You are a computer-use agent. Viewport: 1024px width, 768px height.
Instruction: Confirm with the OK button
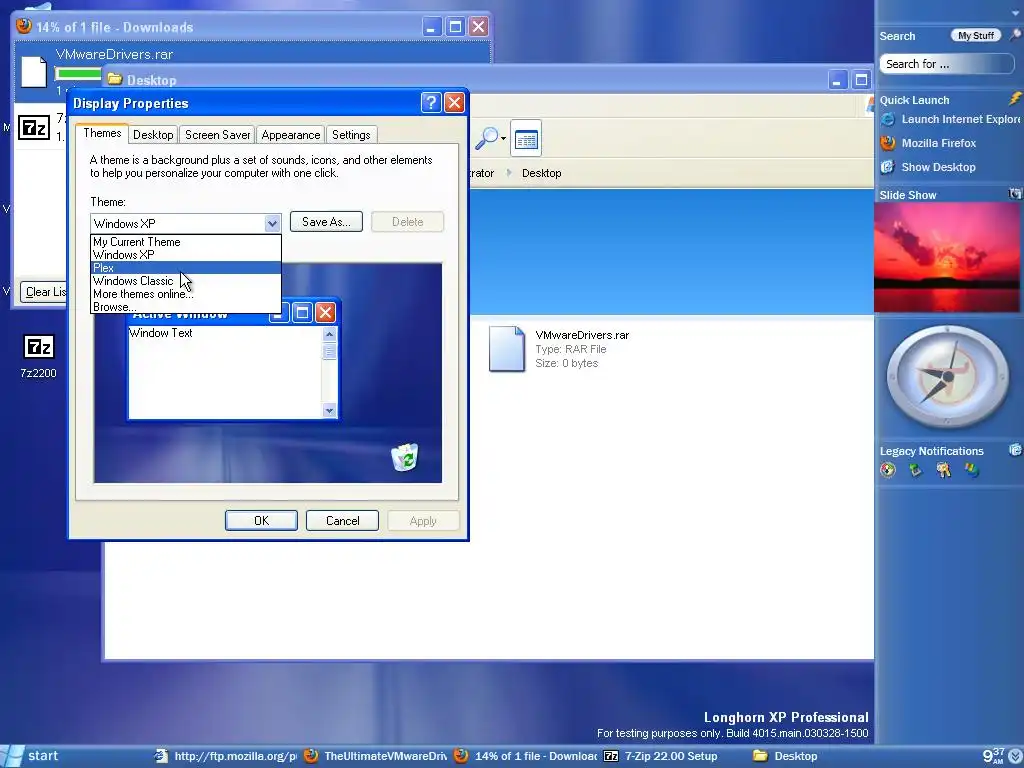(261, 520)
